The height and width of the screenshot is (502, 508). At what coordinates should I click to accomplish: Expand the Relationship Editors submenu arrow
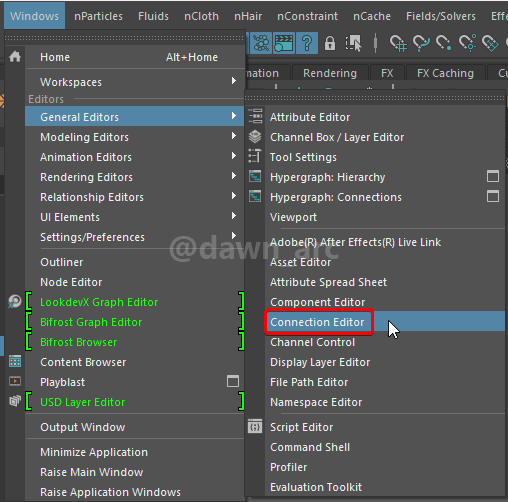[234, 196]
